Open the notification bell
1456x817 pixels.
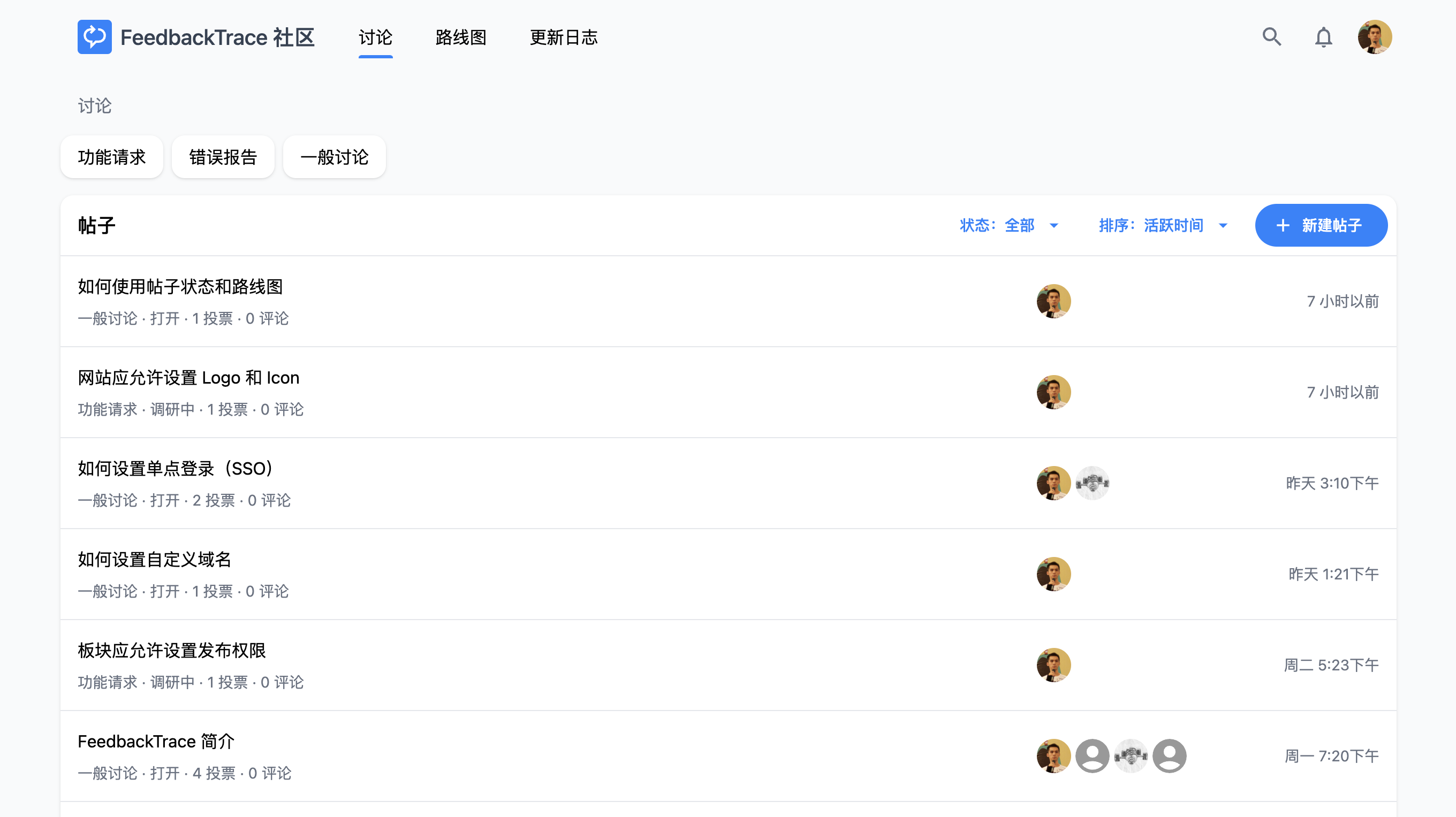click(1324, 37)
